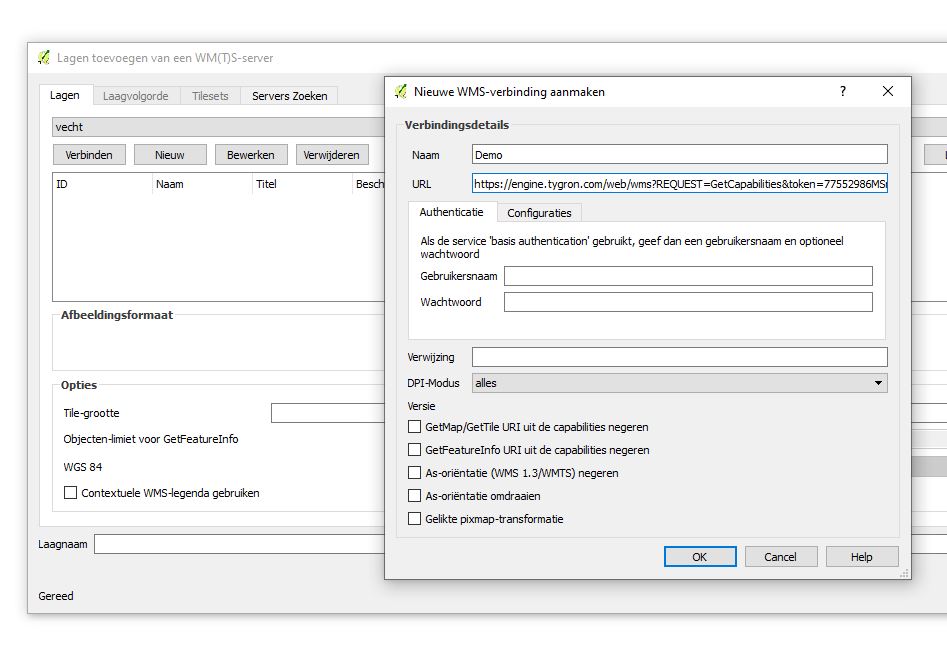This screenshot has width=947, height=670.
Task: Close the Nieuwe WMS-verbinding dialog
Action: click(887, 91)
